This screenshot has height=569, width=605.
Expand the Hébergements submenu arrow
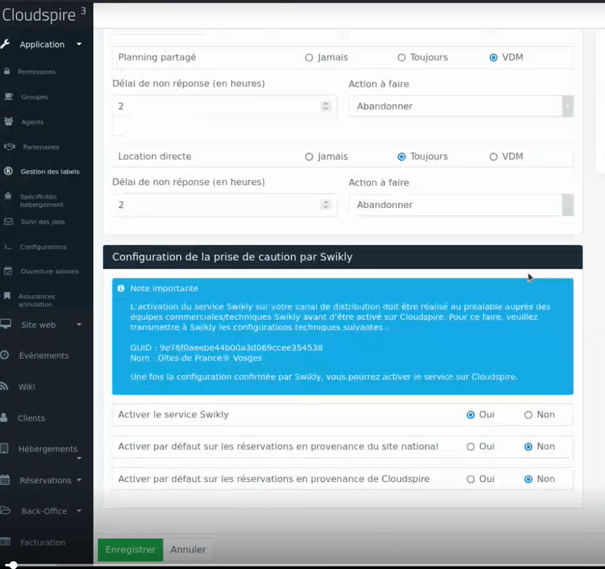(79, 458)
